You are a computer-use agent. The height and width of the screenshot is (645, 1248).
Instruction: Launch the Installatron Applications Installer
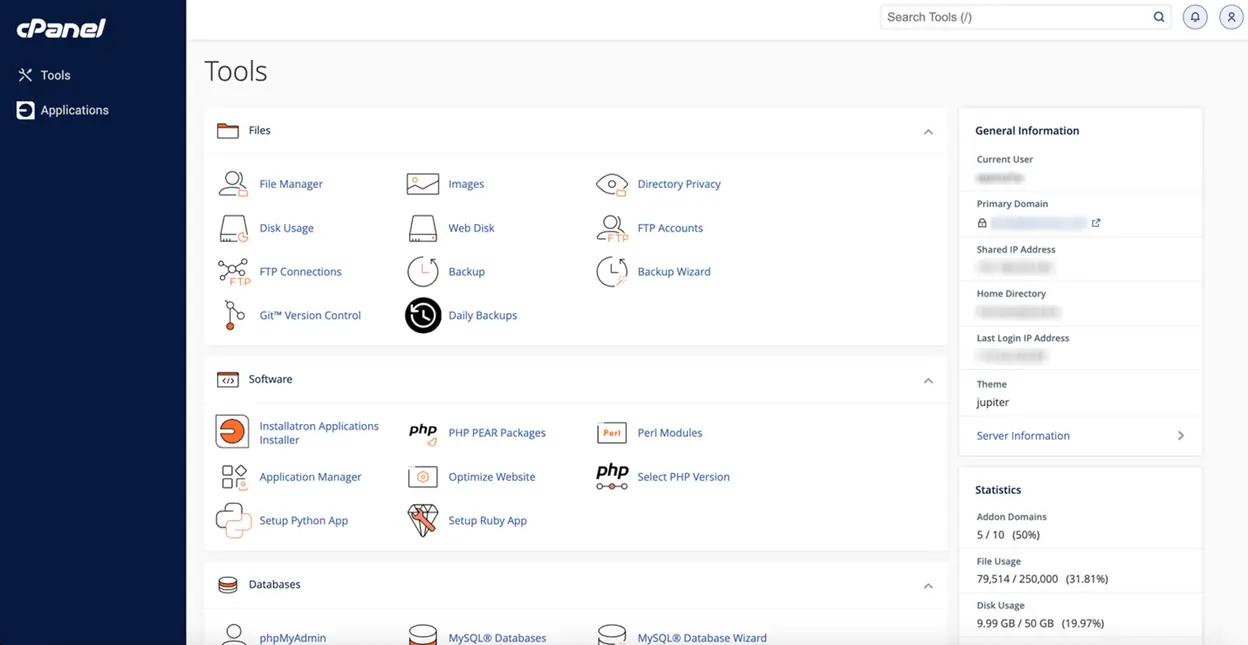pyautogui.click(x=319, y=432)
